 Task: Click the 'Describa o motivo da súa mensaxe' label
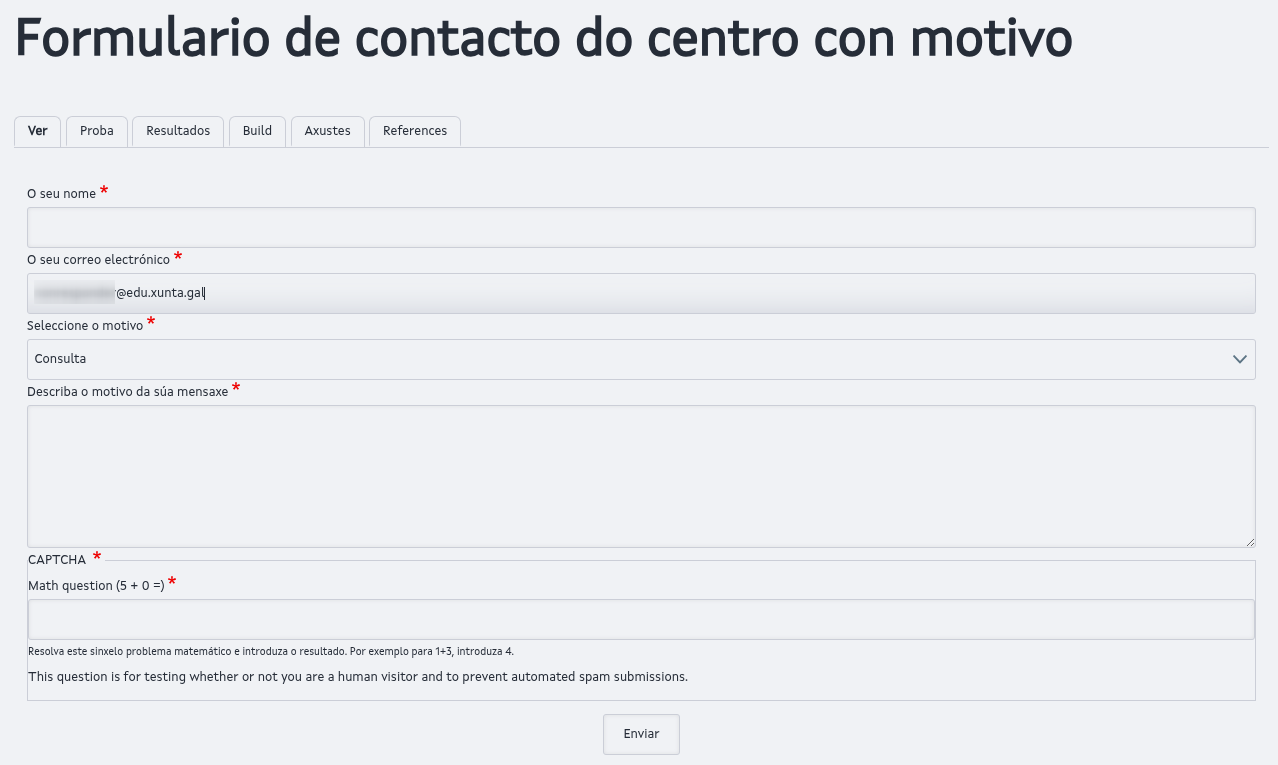click(x=127, y=392)
